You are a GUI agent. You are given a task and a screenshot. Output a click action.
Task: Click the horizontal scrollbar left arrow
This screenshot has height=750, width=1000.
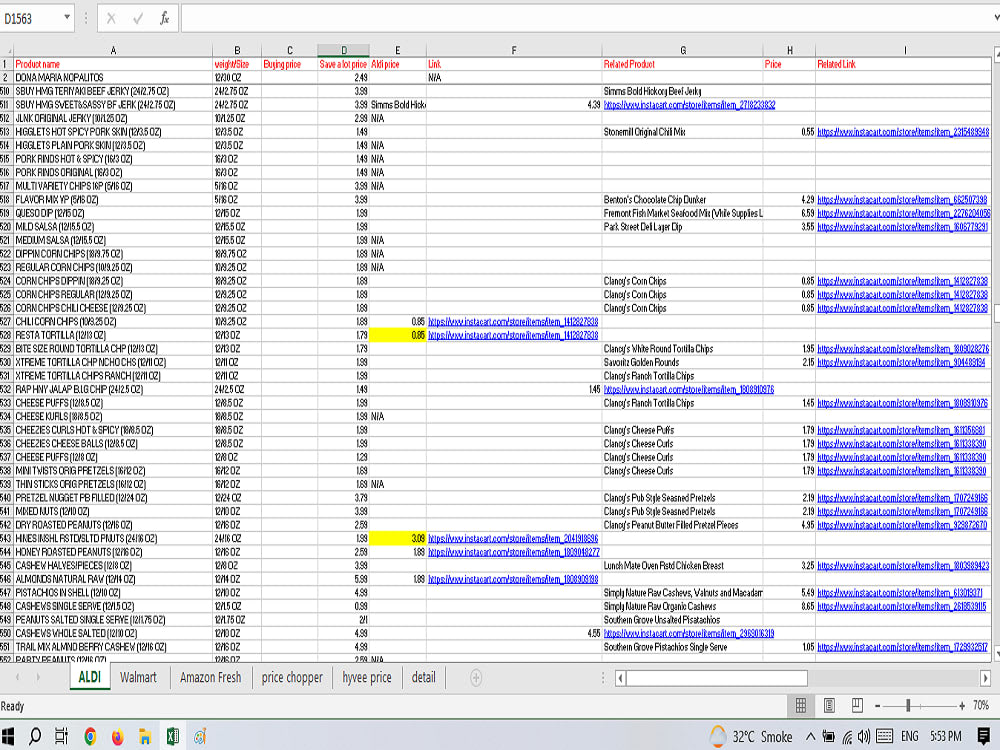pos(621,677)
